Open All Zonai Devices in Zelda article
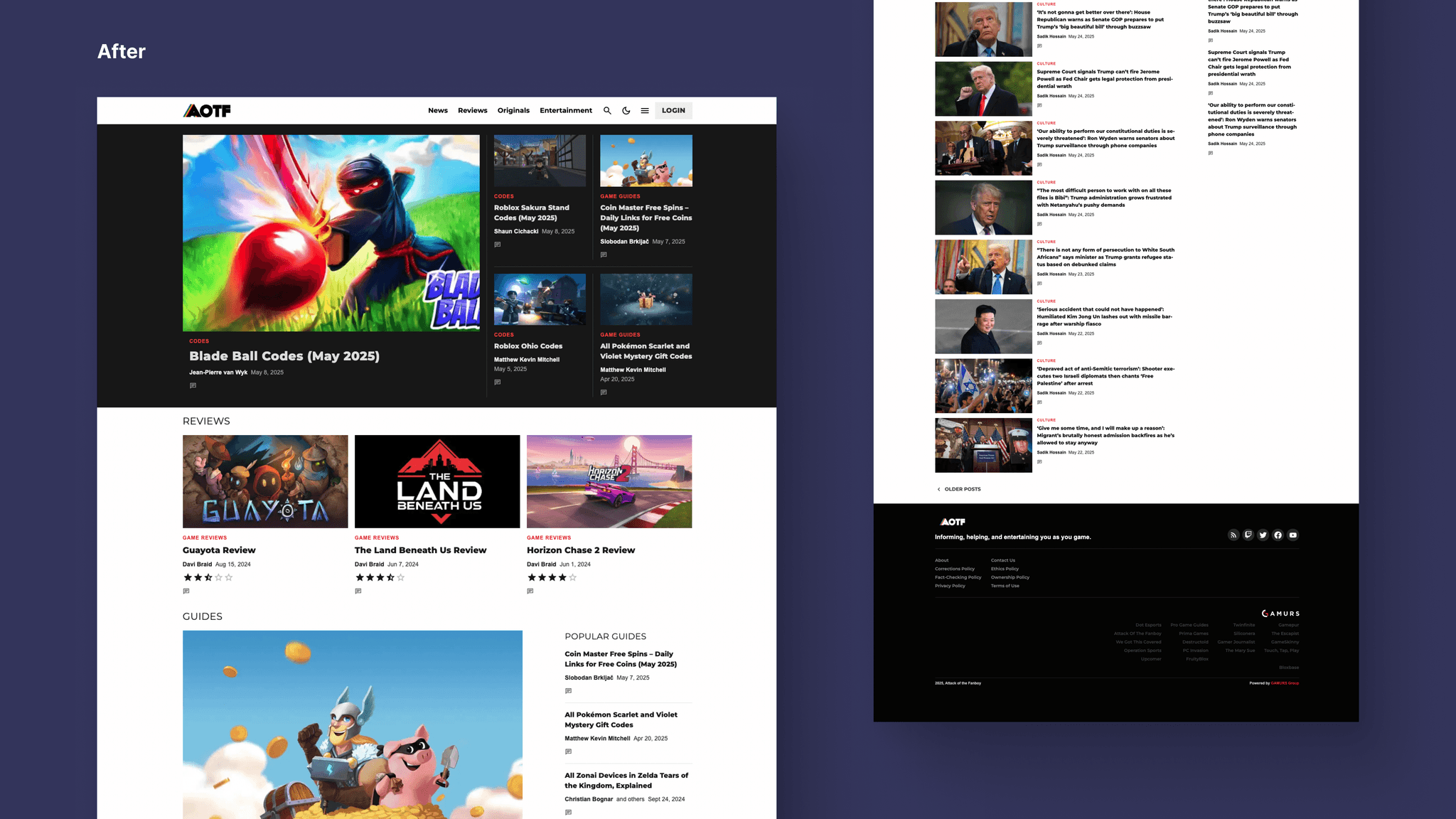 (x=626, y=781)
